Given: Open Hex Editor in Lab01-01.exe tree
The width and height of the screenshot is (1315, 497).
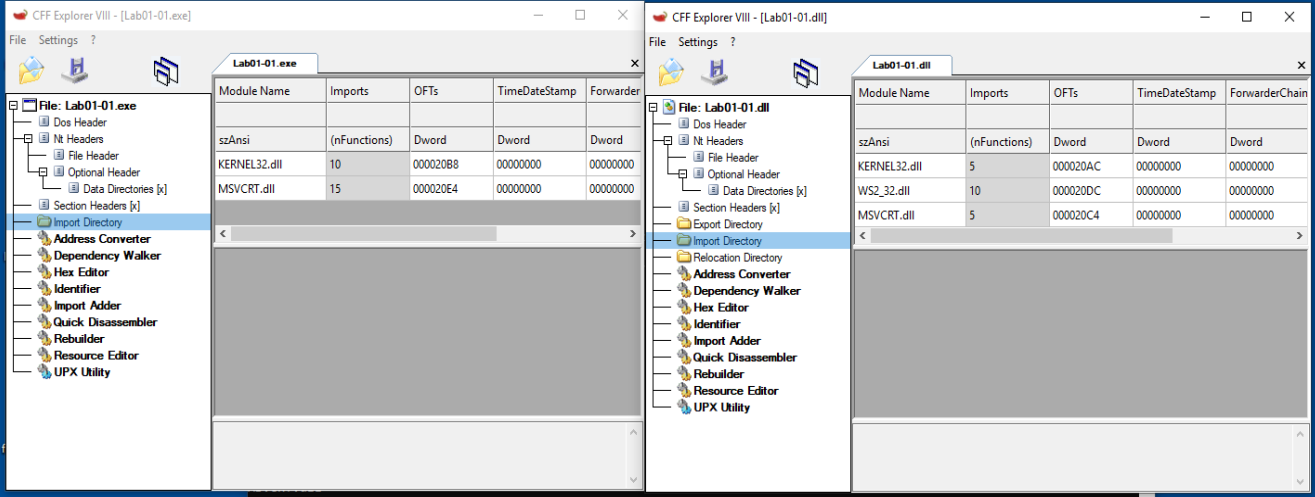Looking at the screenshot, I should coord(81,272).
